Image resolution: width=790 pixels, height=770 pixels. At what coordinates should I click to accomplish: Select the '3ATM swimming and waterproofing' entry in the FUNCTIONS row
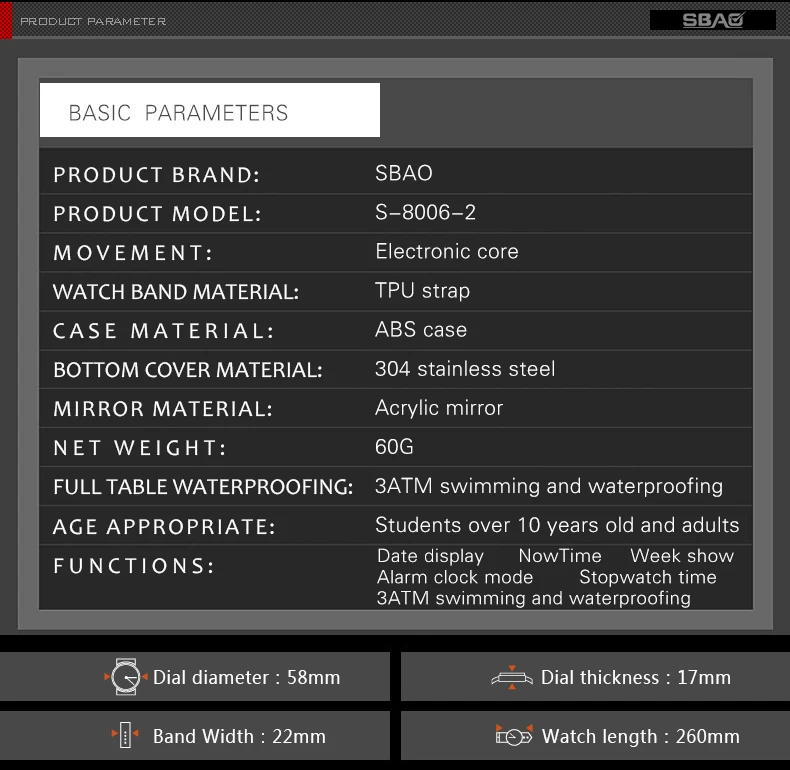pos(534,598)
